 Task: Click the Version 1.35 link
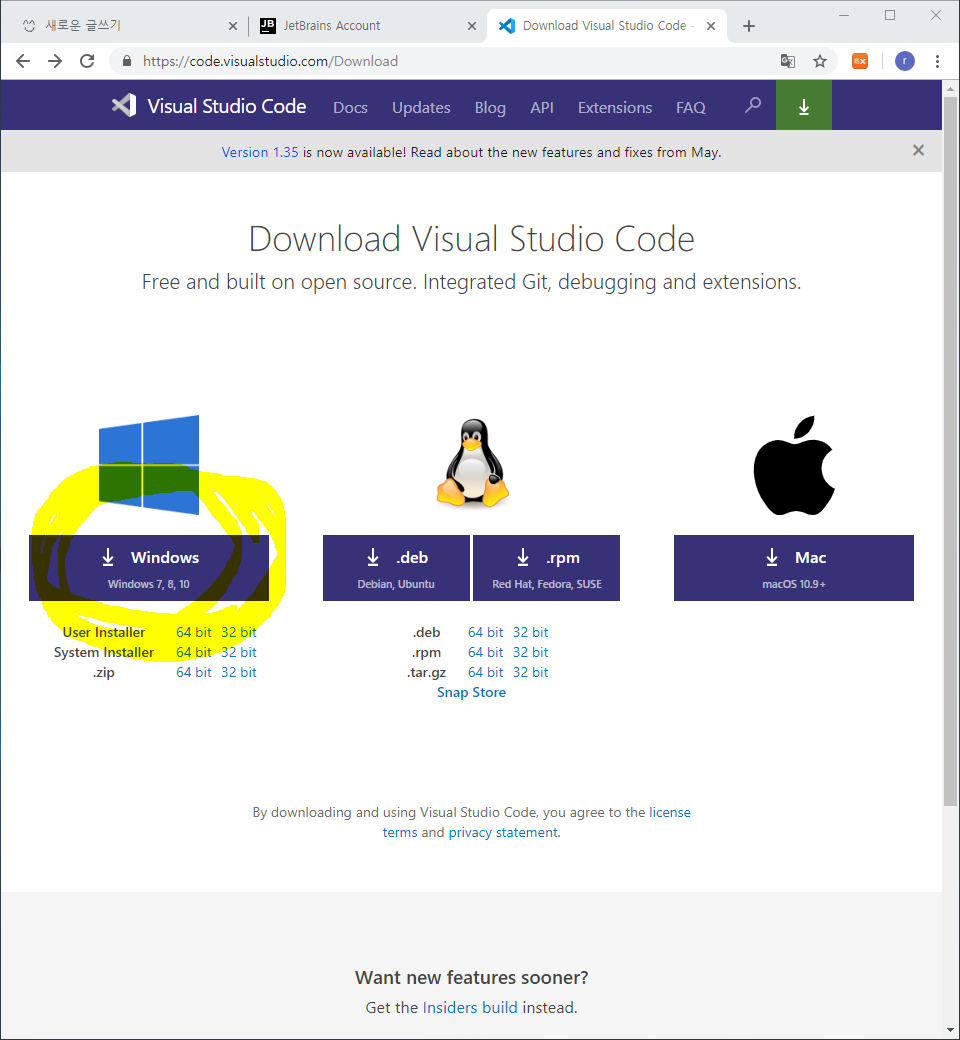[260, 153]
